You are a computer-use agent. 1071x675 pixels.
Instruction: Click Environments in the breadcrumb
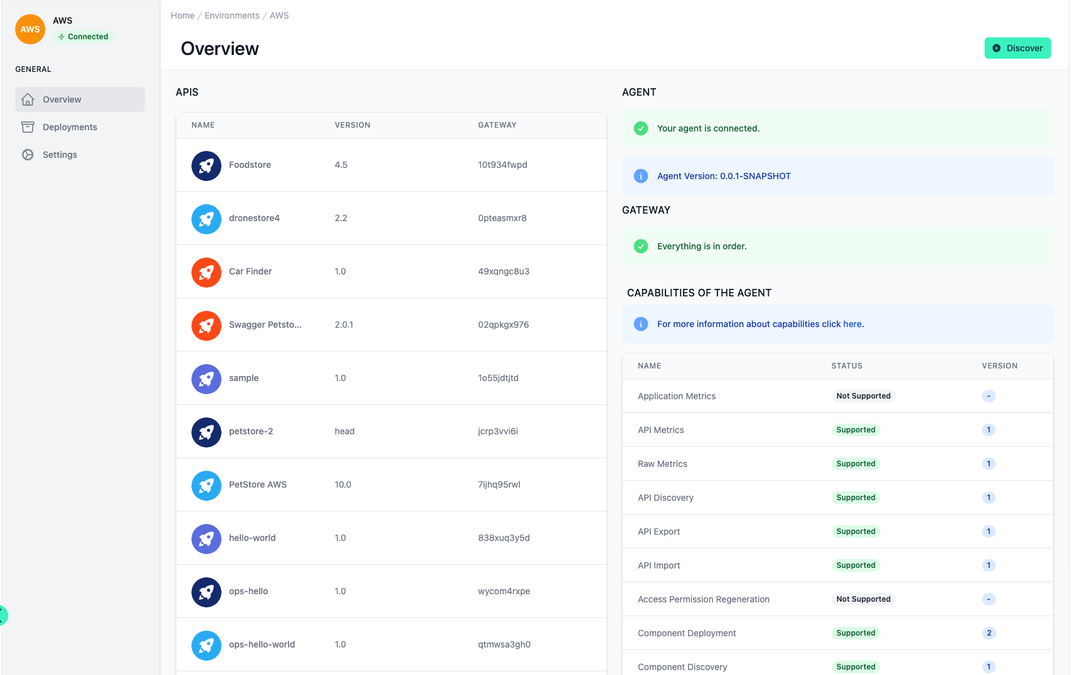pyautogui.click(x=232, y=15)
